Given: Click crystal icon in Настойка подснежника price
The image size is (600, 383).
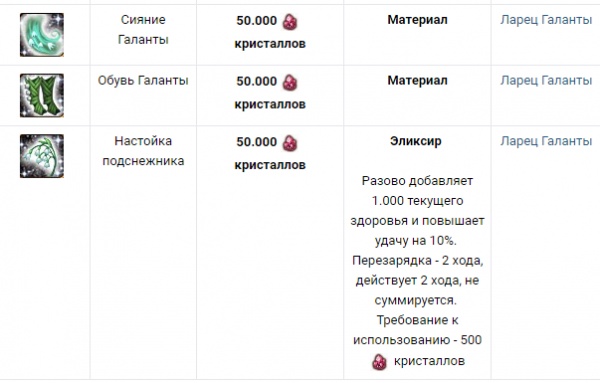Looking at the screenshot, I should (290, 143).
